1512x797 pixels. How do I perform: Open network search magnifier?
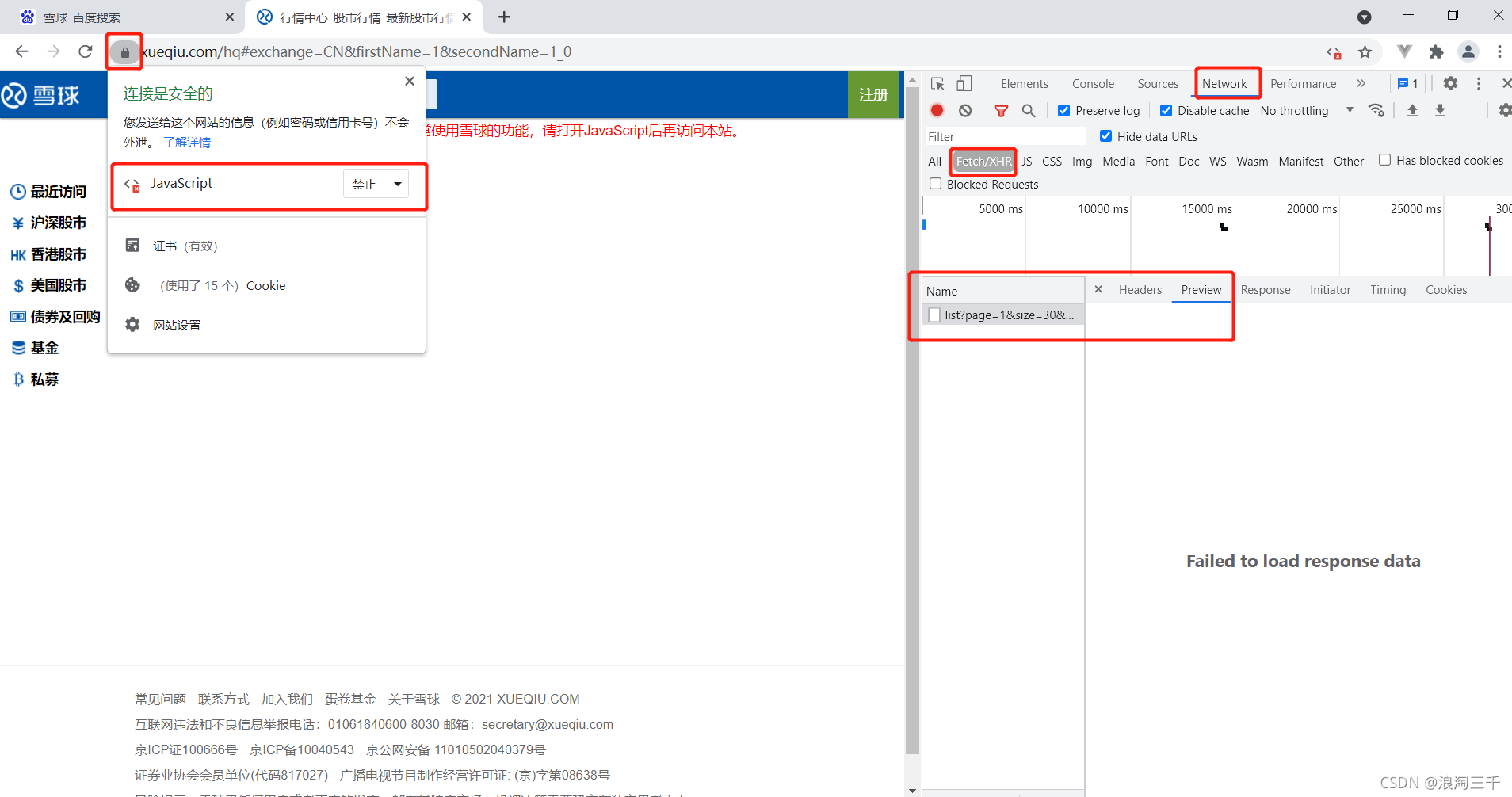pos(1029,110)
